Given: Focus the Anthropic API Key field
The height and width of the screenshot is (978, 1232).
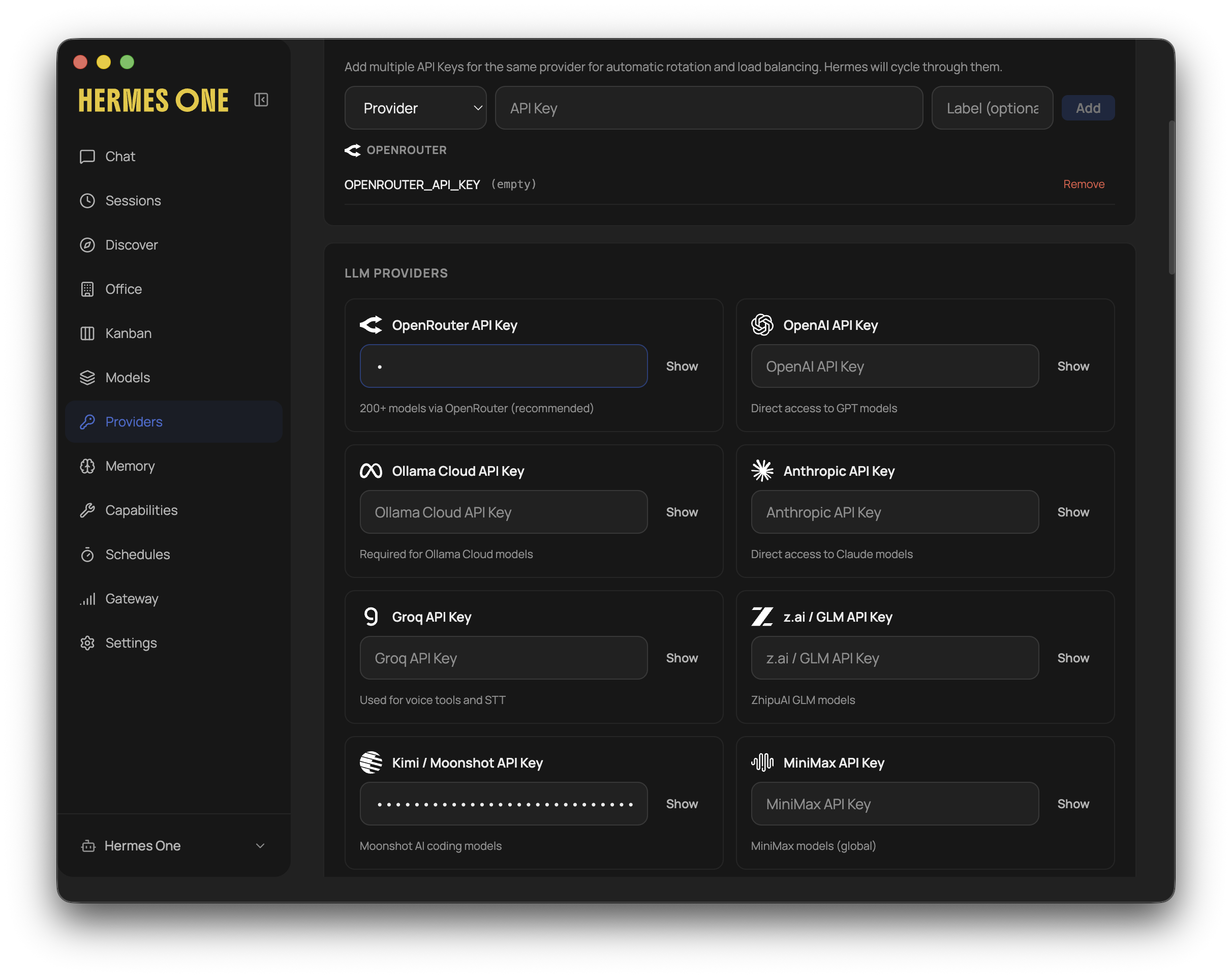Looking at the screenshot, I should [x=895, y=512].
